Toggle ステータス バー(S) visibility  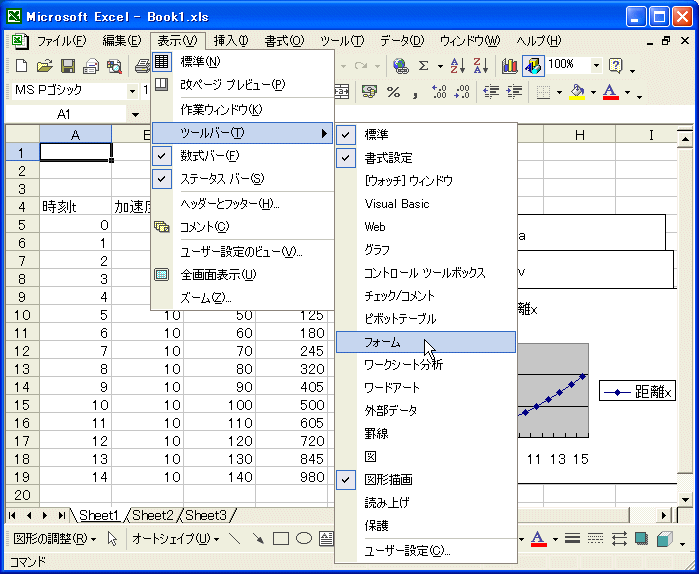243,179
